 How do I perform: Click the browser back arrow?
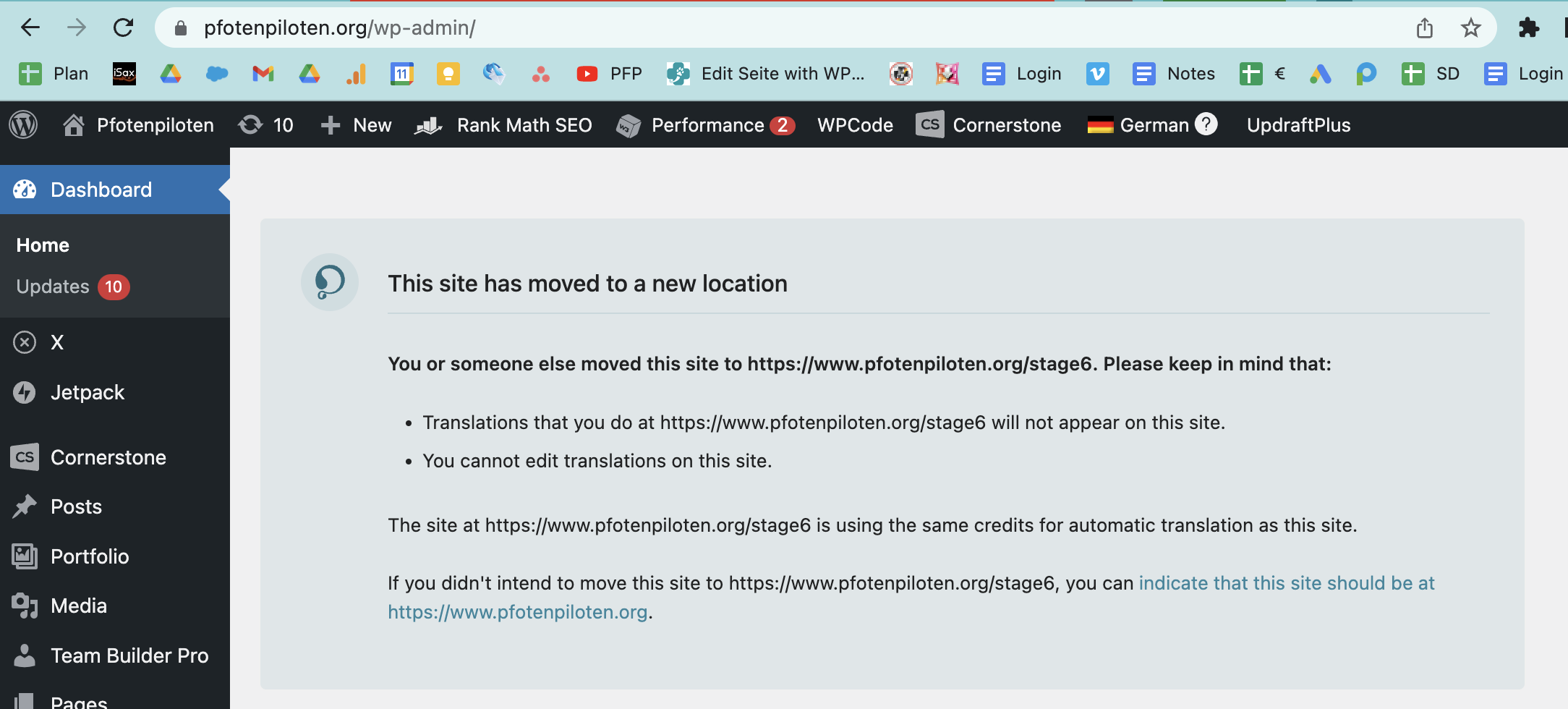point(30,27)
